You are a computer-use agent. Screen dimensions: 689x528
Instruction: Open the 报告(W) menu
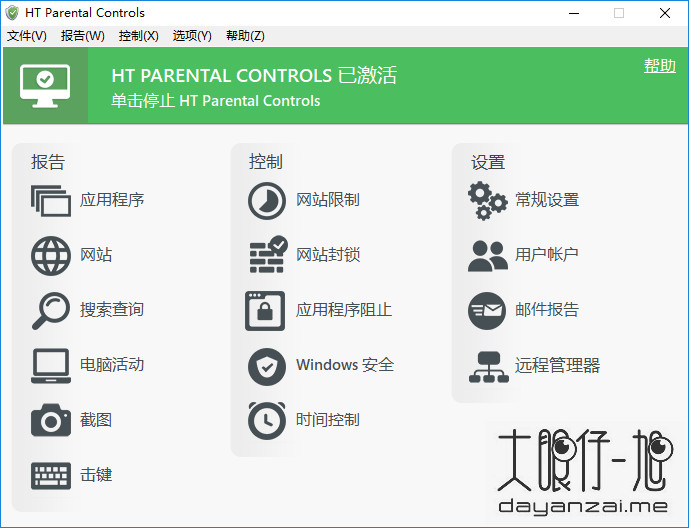83,36
